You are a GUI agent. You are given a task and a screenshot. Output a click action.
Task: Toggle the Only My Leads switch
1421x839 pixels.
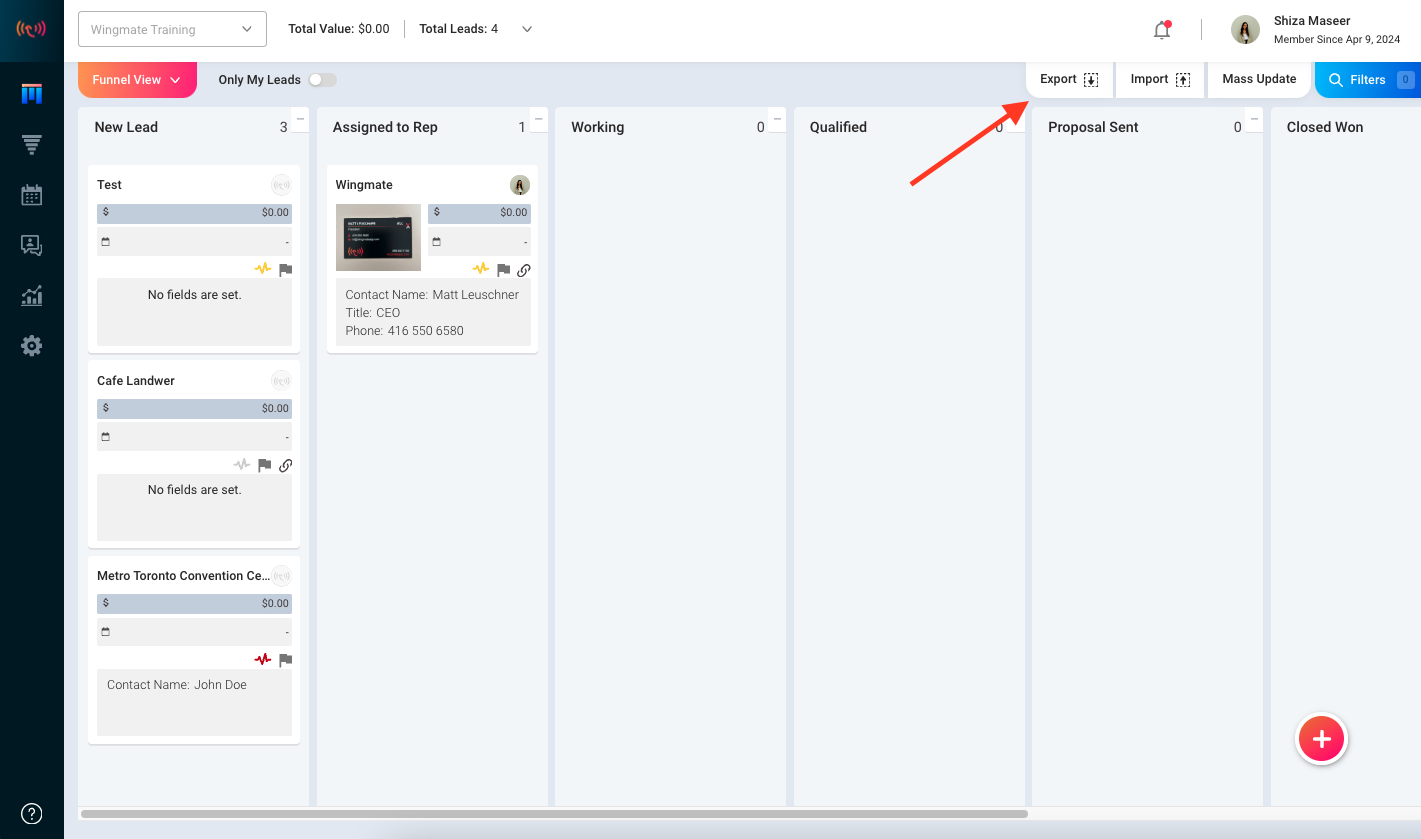tap(322, 80)
